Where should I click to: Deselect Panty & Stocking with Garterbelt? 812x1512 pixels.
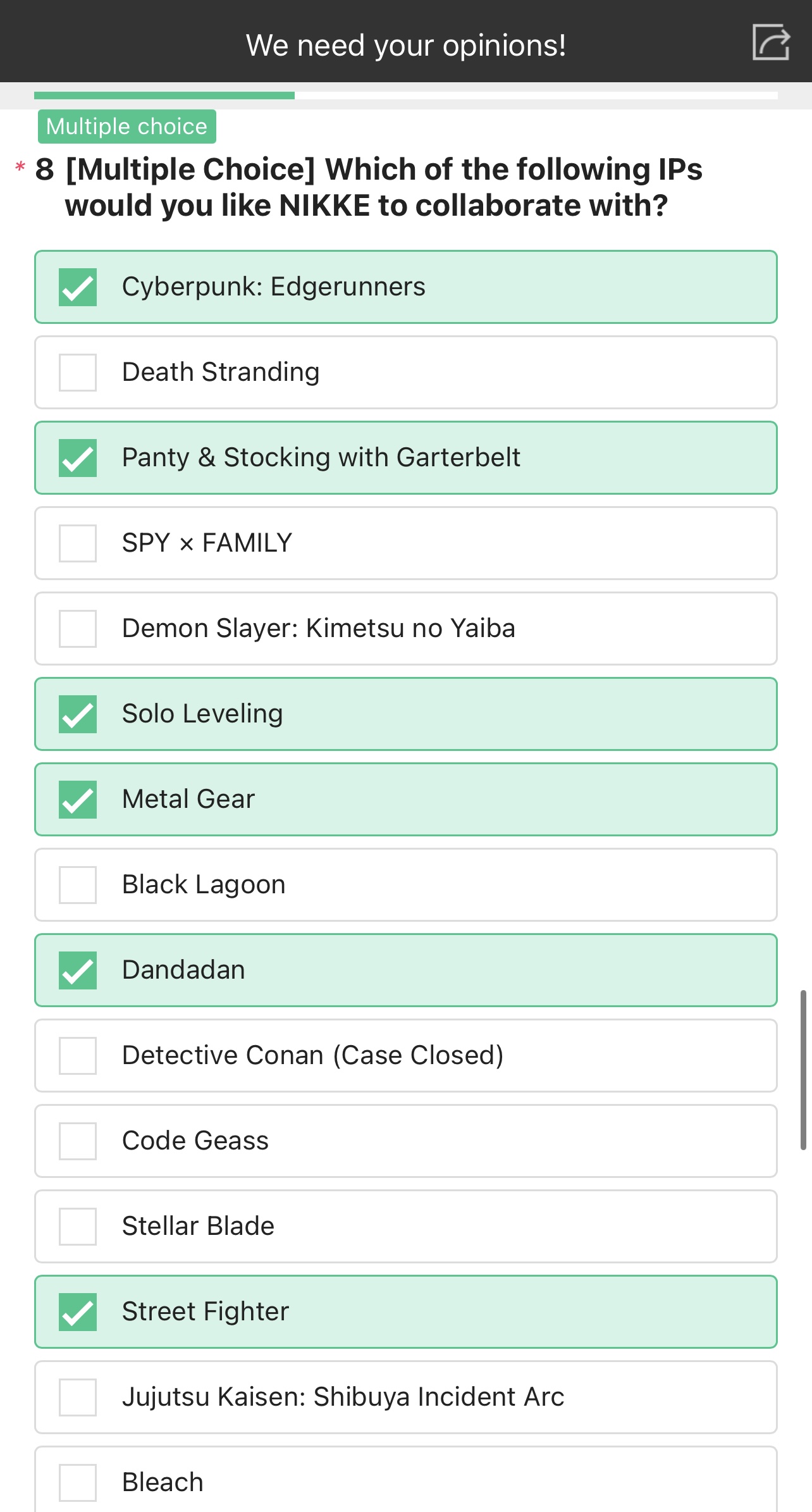pyautogui.click(x=78, y=458)
